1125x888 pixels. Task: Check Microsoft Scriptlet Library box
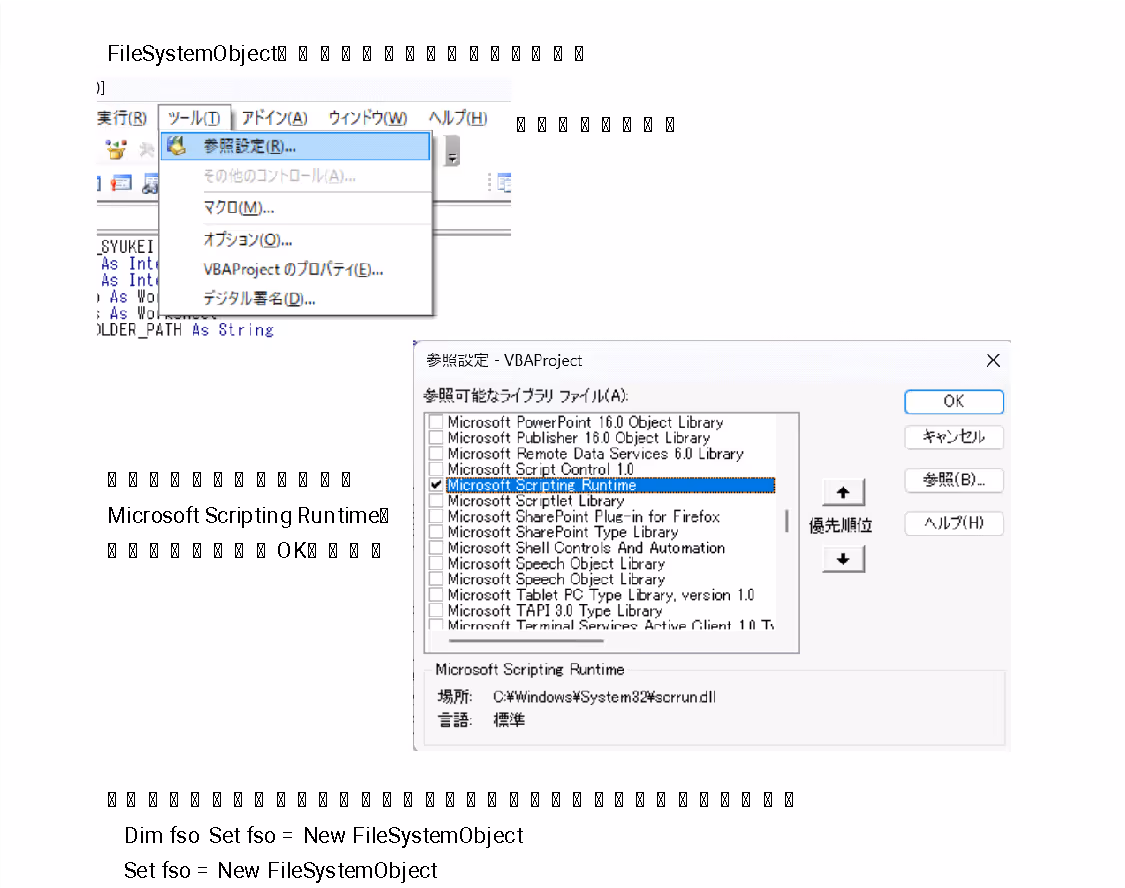pyautogui.click(x=436, y=501)
